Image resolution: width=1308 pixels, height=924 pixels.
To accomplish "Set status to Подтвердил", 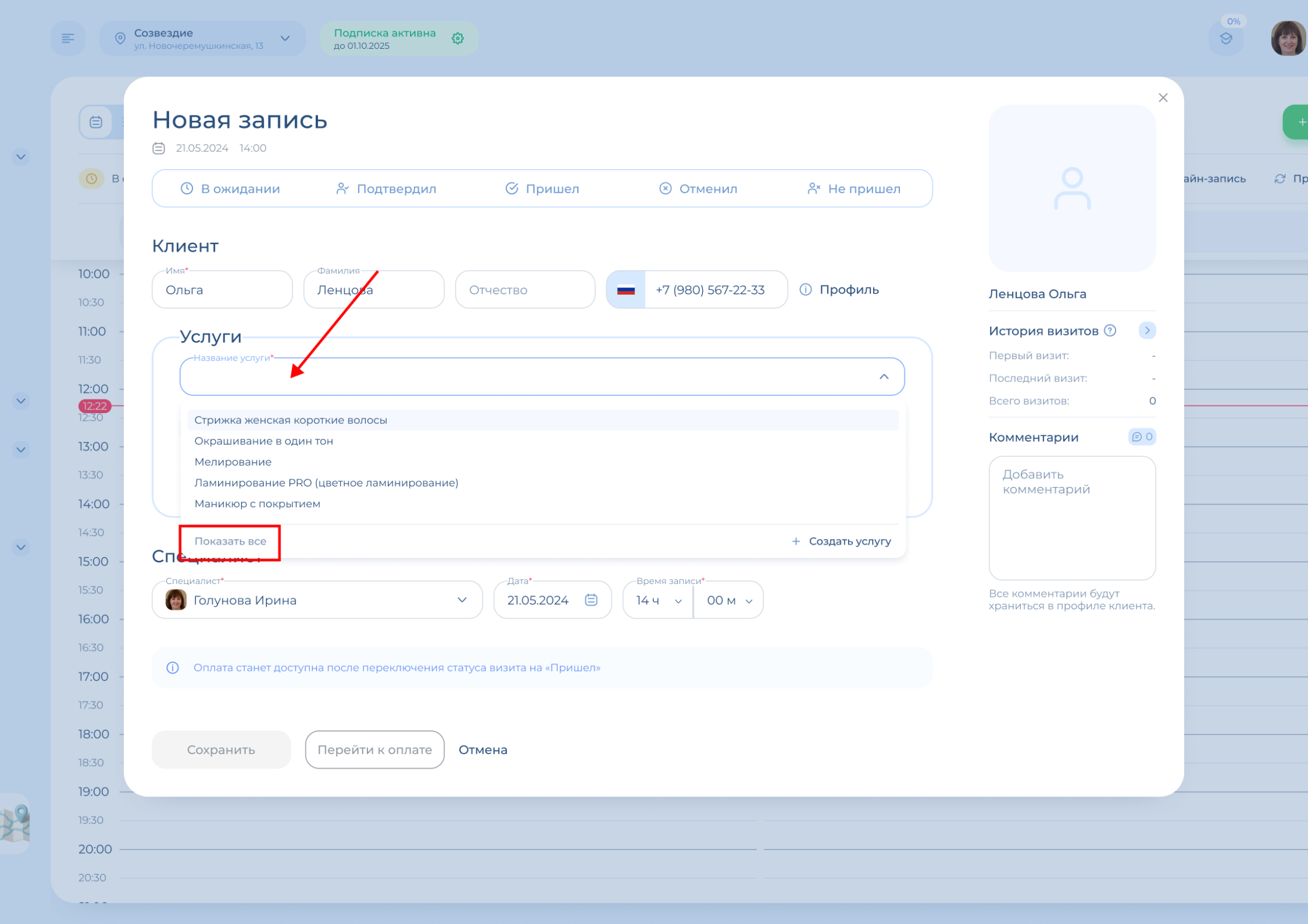I will pyautogui.click(x=386, y=189).
